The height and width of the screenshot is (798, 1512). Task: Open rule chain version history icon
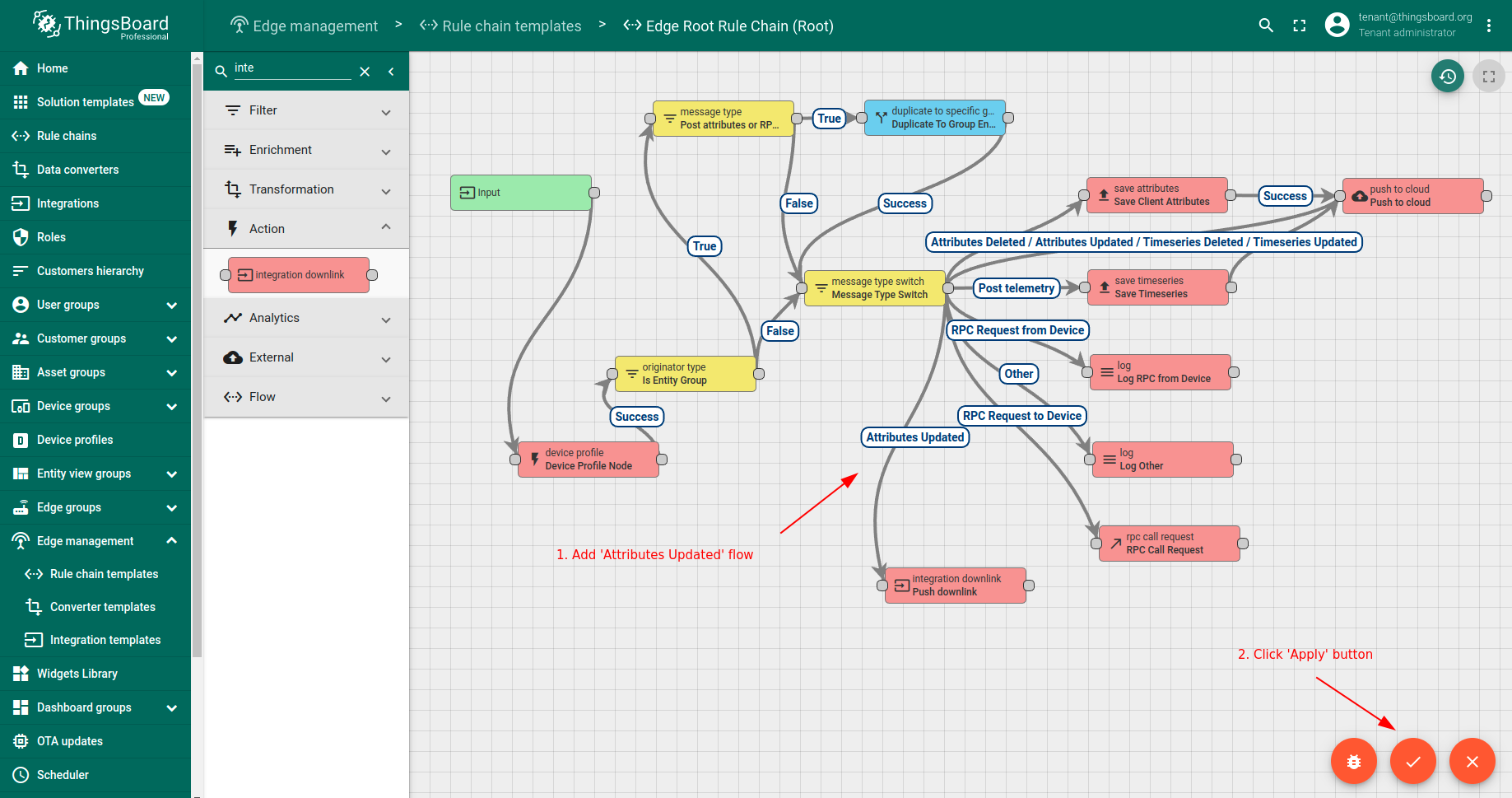(x=1448, y=77)
